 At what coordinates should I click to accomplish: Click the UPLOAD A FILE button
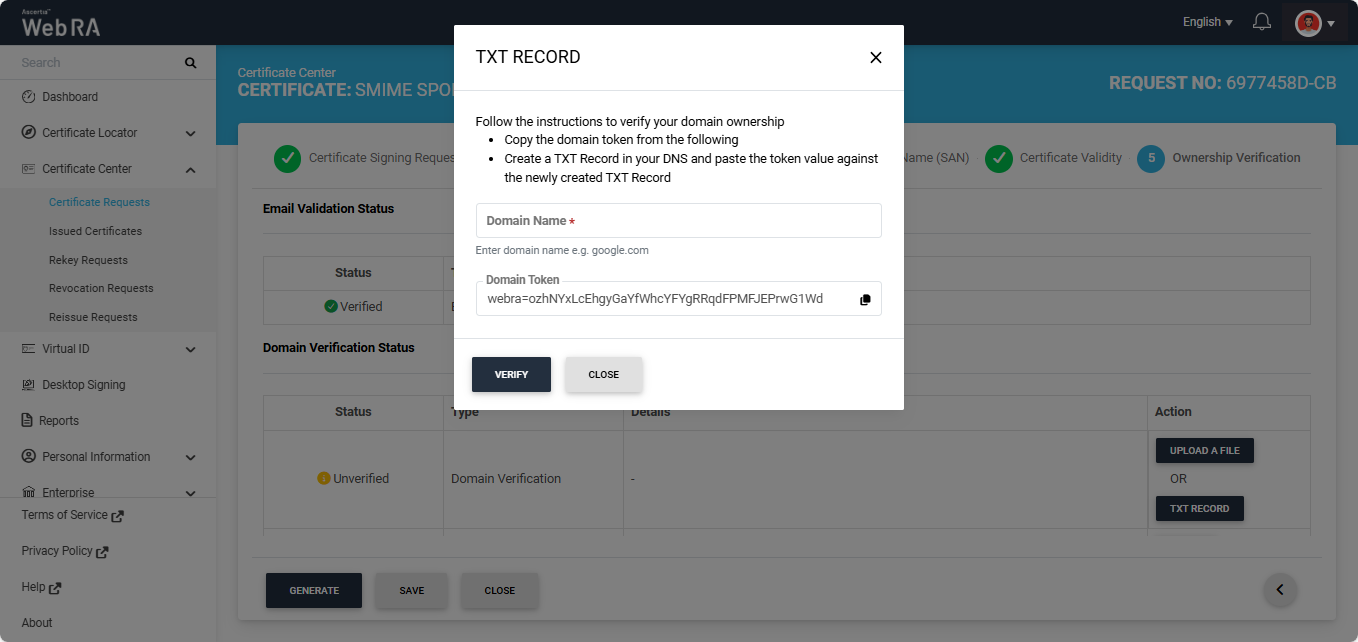pos(1204,451)
